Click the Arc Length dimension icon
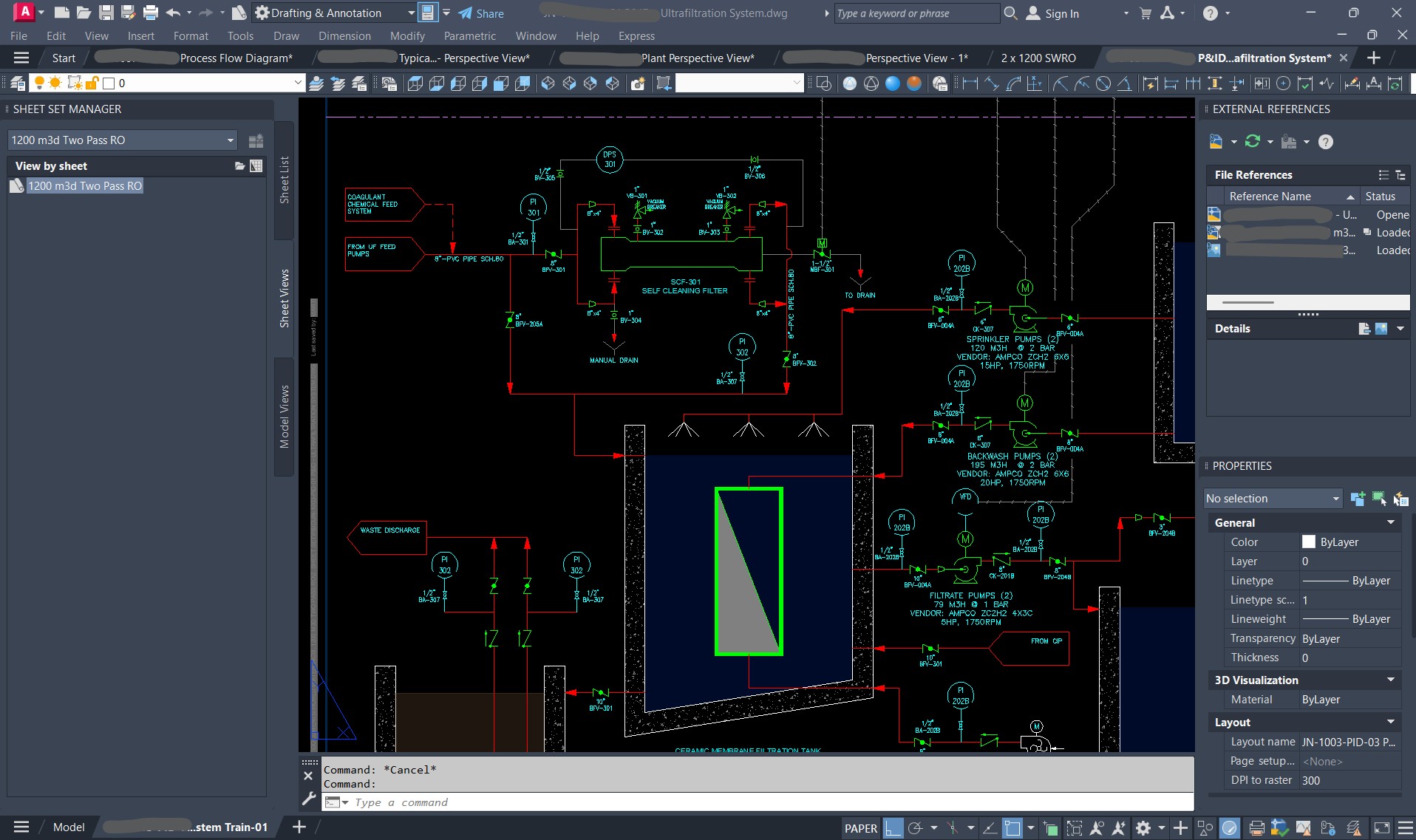The height and width of the screenshot is (840, 1416). (1013, 83)
